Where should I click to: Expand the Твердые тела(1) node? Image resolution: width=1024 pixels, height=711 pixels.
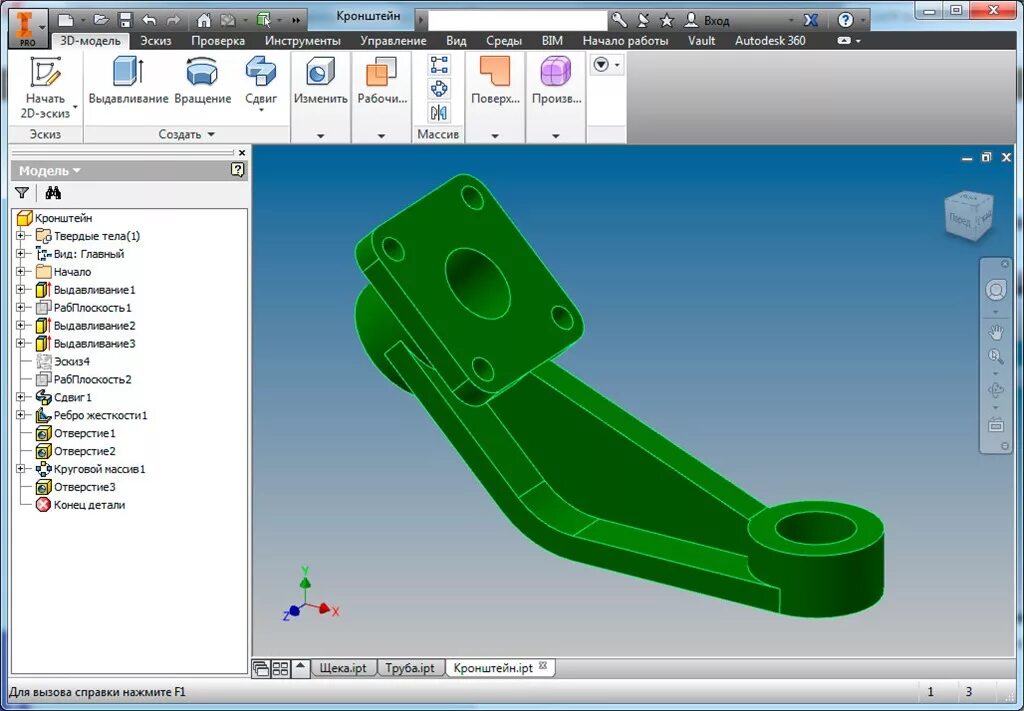[20, 236]
